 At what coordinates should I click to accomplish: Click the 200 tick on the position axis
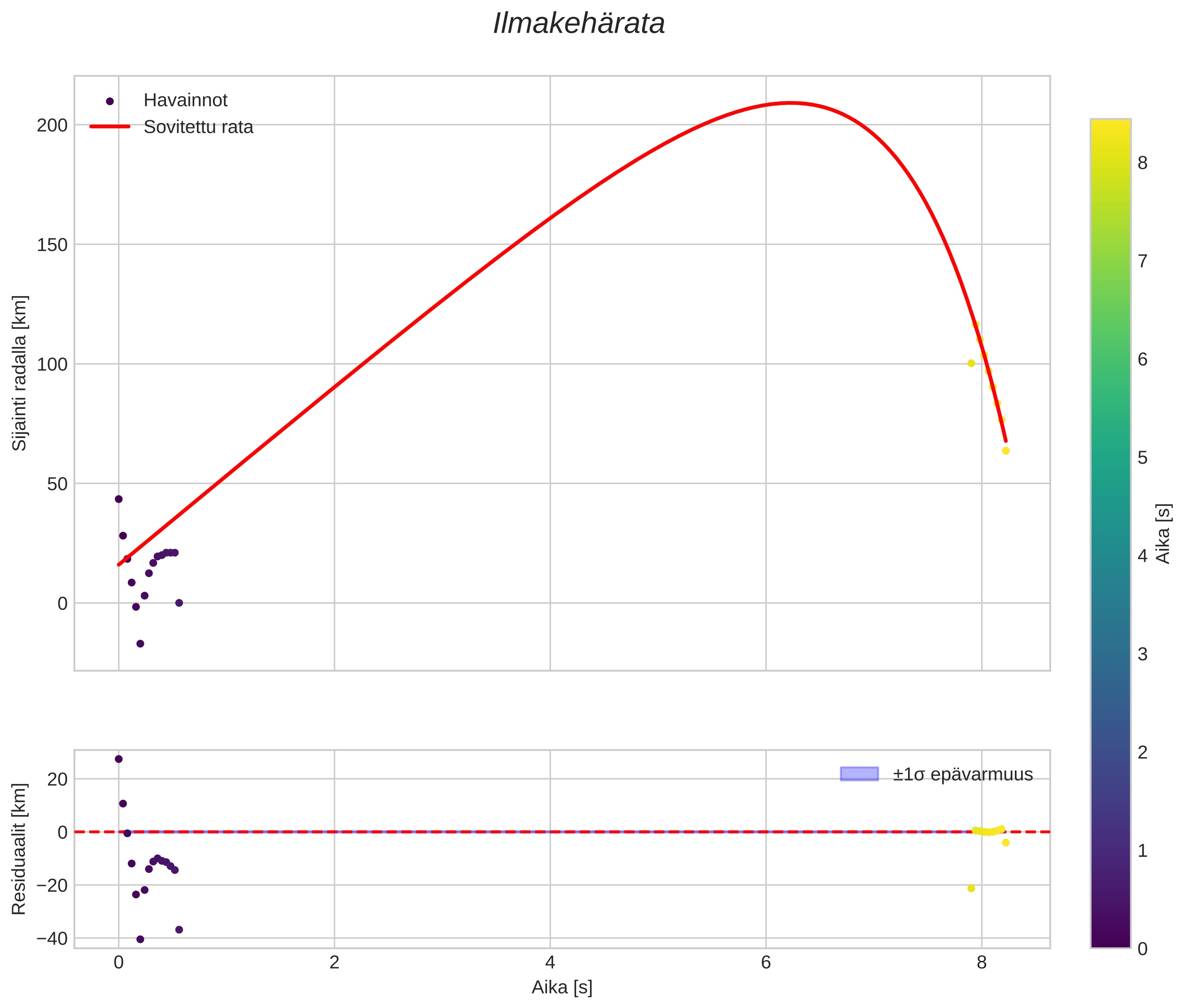pyautogui.click(x=52, y=125)
